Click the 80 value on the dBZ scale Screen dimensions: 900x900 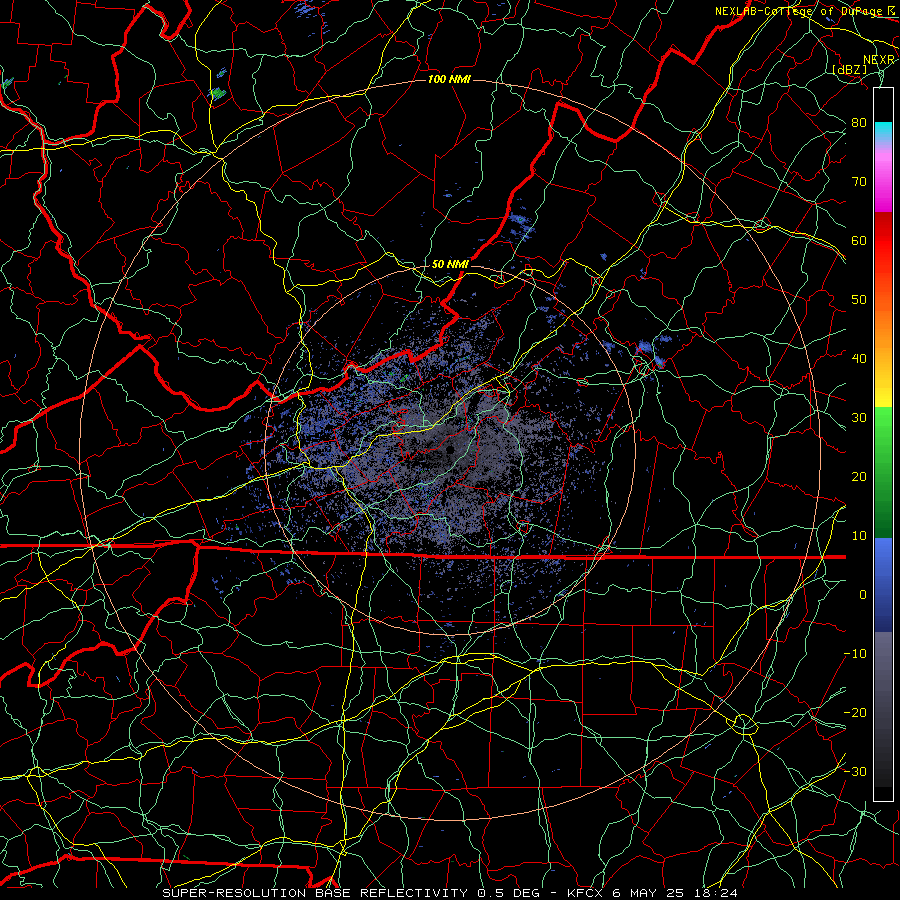click(x=859, y=123)
